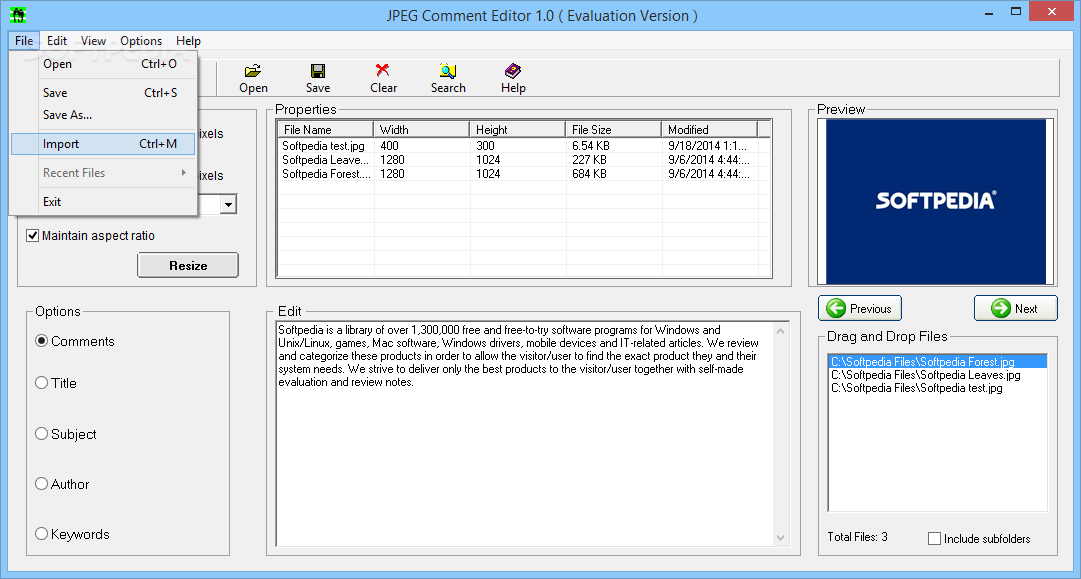Click the Edit box scrollbar down arrow
The image size is (1081, 579).
click(780, 537)
